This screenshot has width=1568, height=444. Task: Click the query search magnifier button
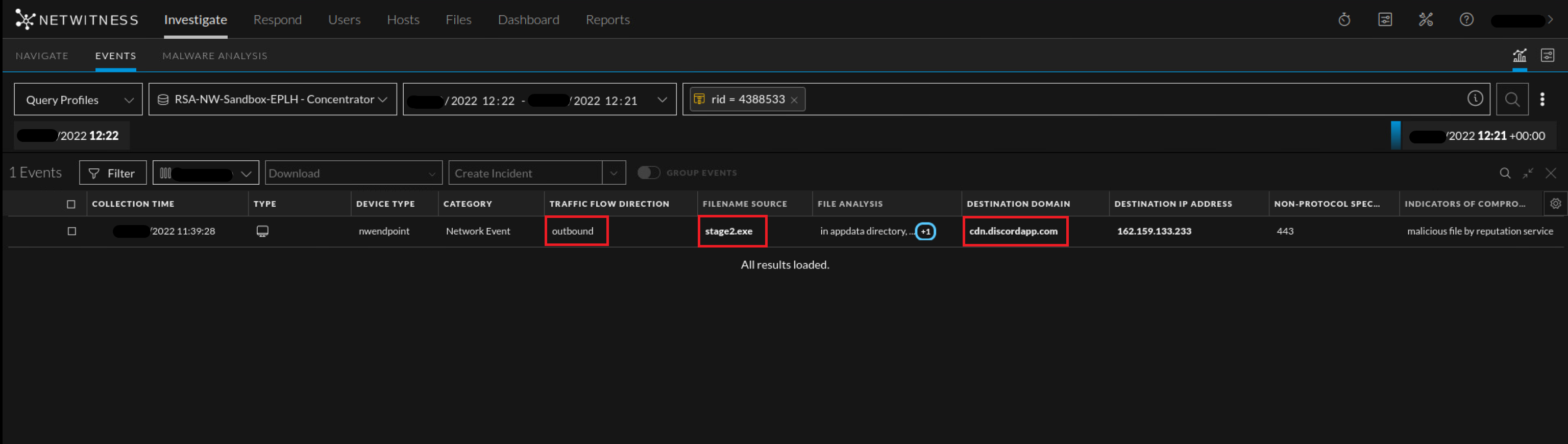1512,100
